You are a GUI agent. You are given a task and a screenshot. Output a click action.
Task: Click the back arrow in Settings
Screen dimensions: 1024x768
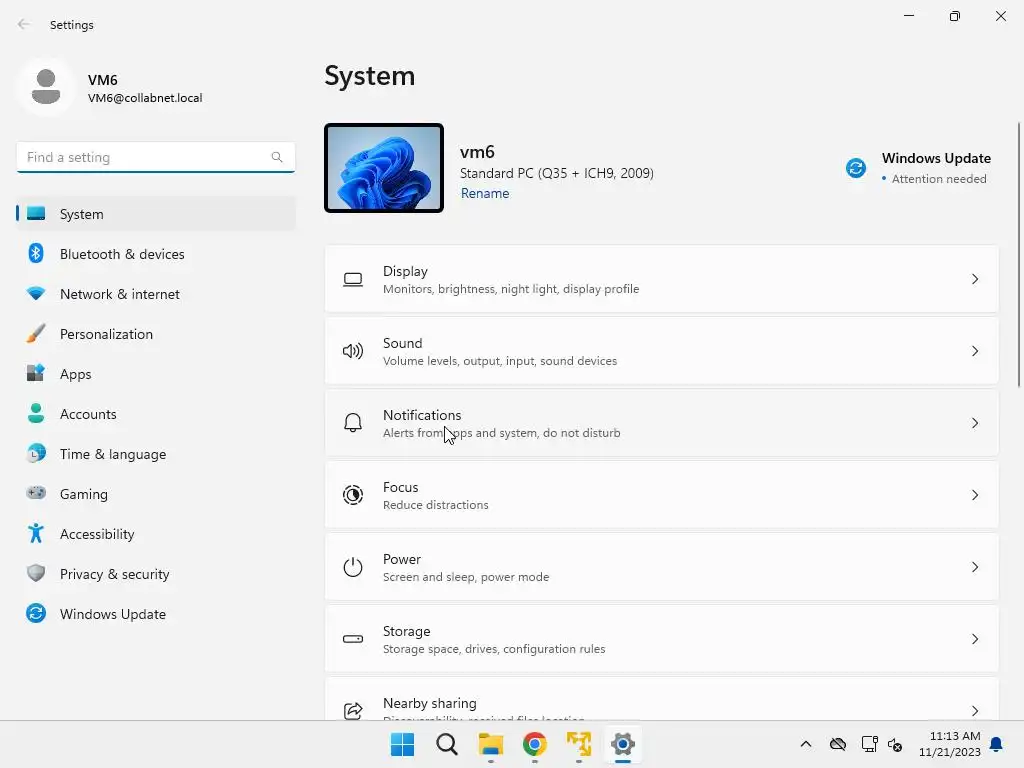click(x=24, y=24)
